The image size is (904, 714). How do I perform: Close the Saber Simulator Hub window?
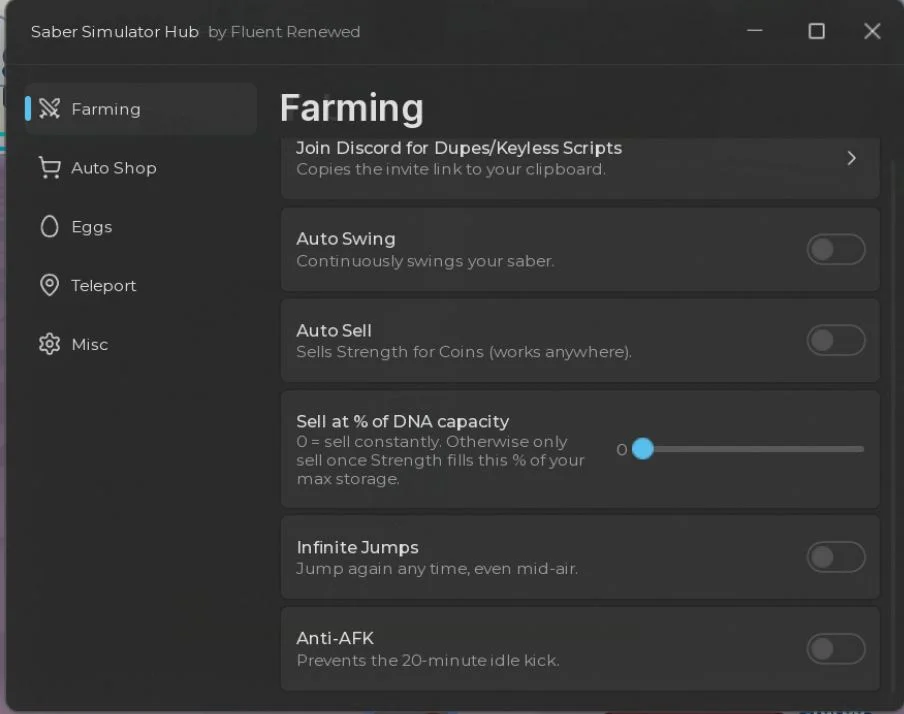pyautogui.click(x=872, y=31)
